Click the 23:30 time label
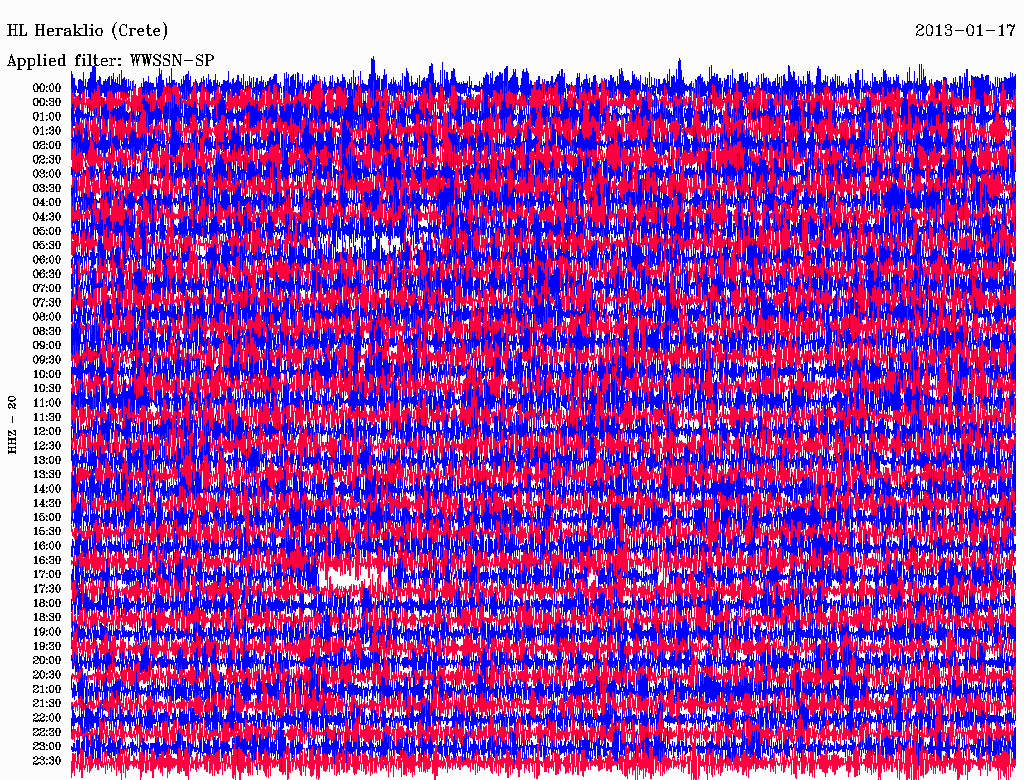The image size is (1024, 780). (47, 761)
